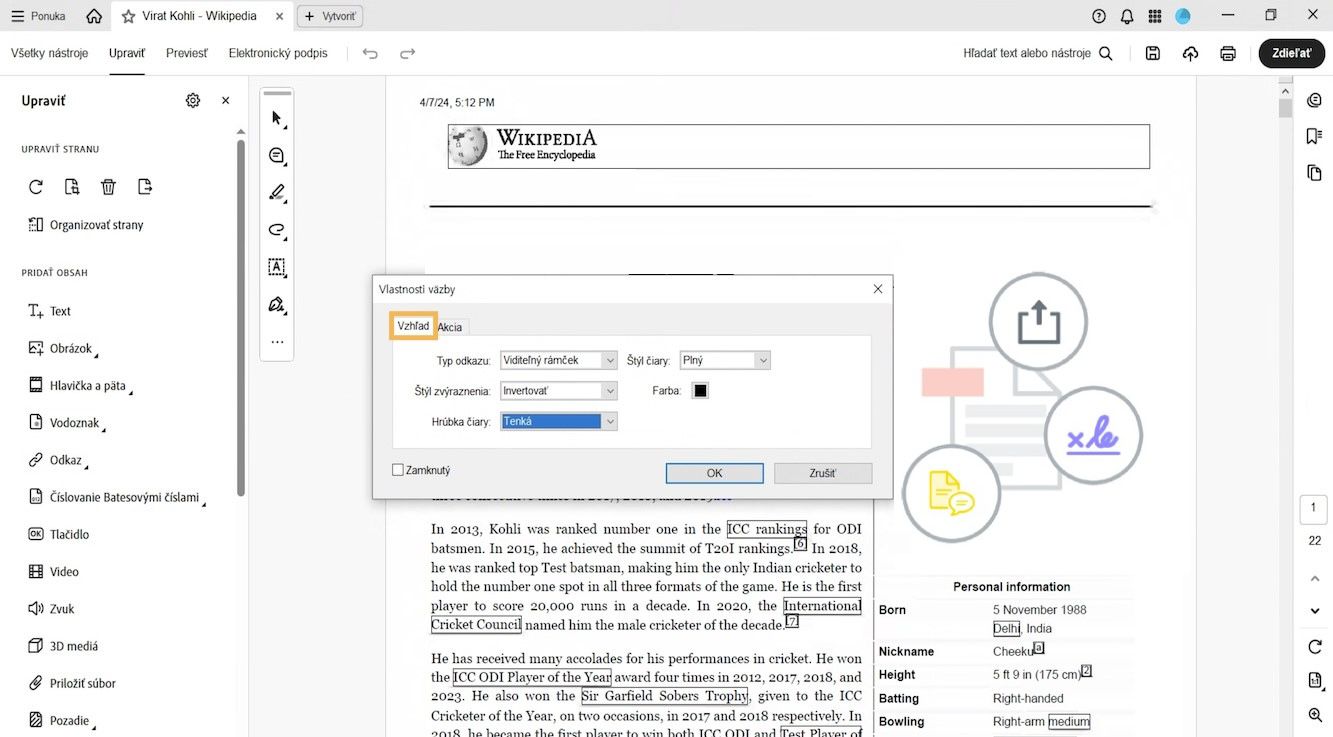This screenshot has width=1333, height=737.
Task: Open Štýl čiary dropdown
Action: pyautogui.click(x=725, y=360)
